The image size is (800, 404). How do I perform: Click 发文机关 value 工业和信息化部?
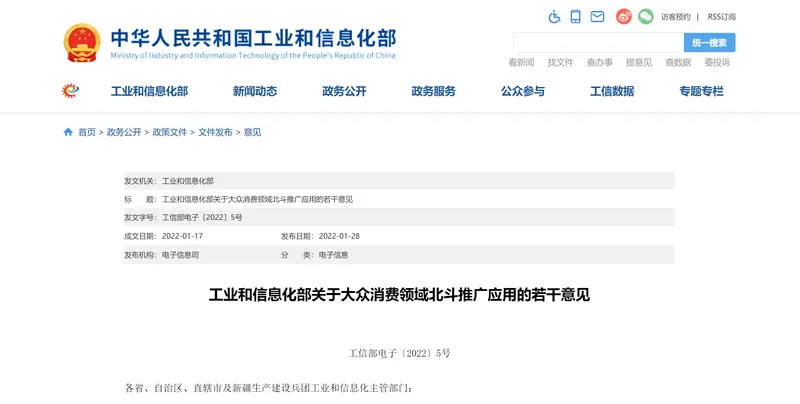tap(188, 181)
